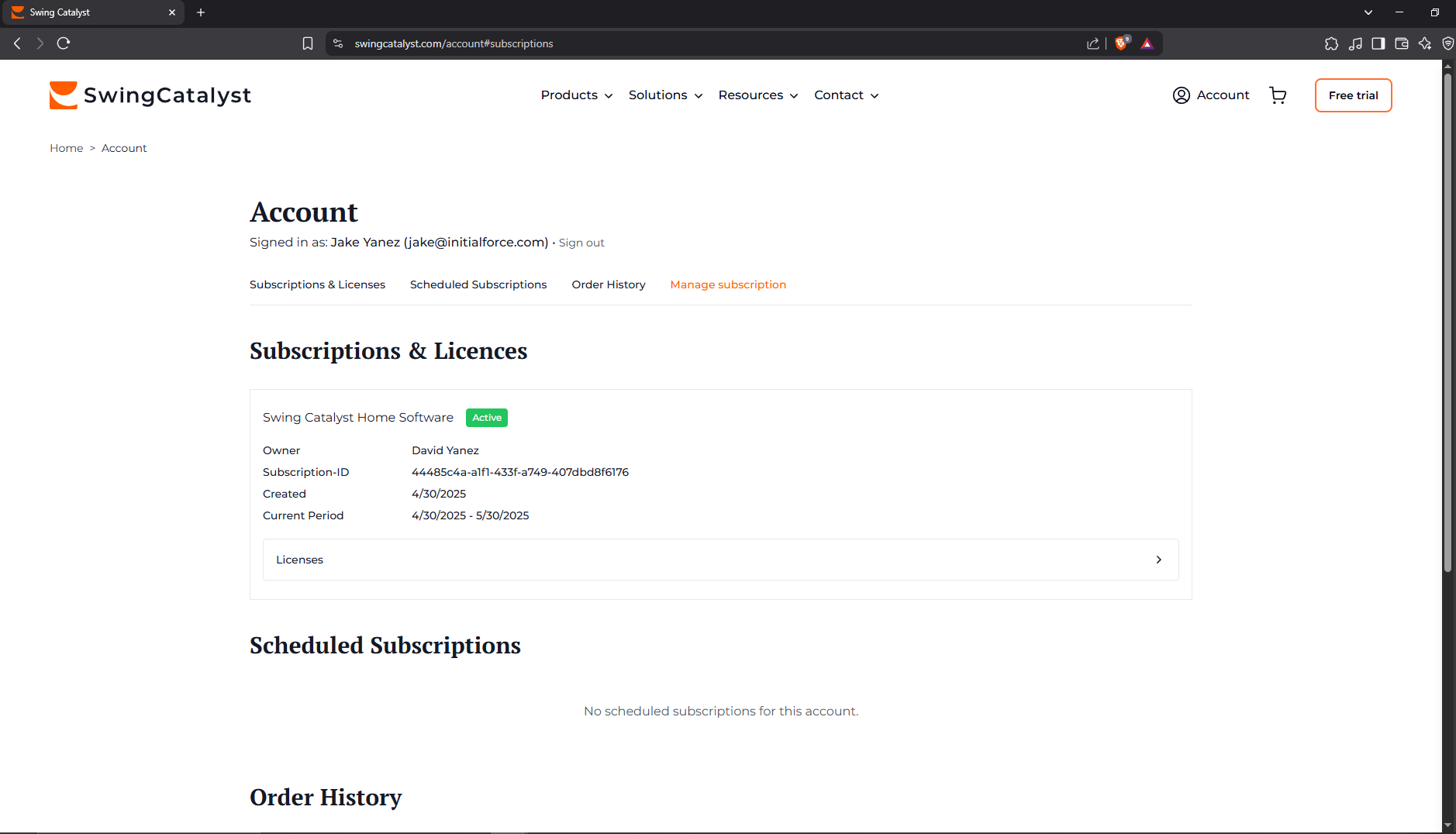The width and height of the screenshot is (1456, 834).
Task: Select the Swing Catalyst browser tab
Action: tap(93, 12)
